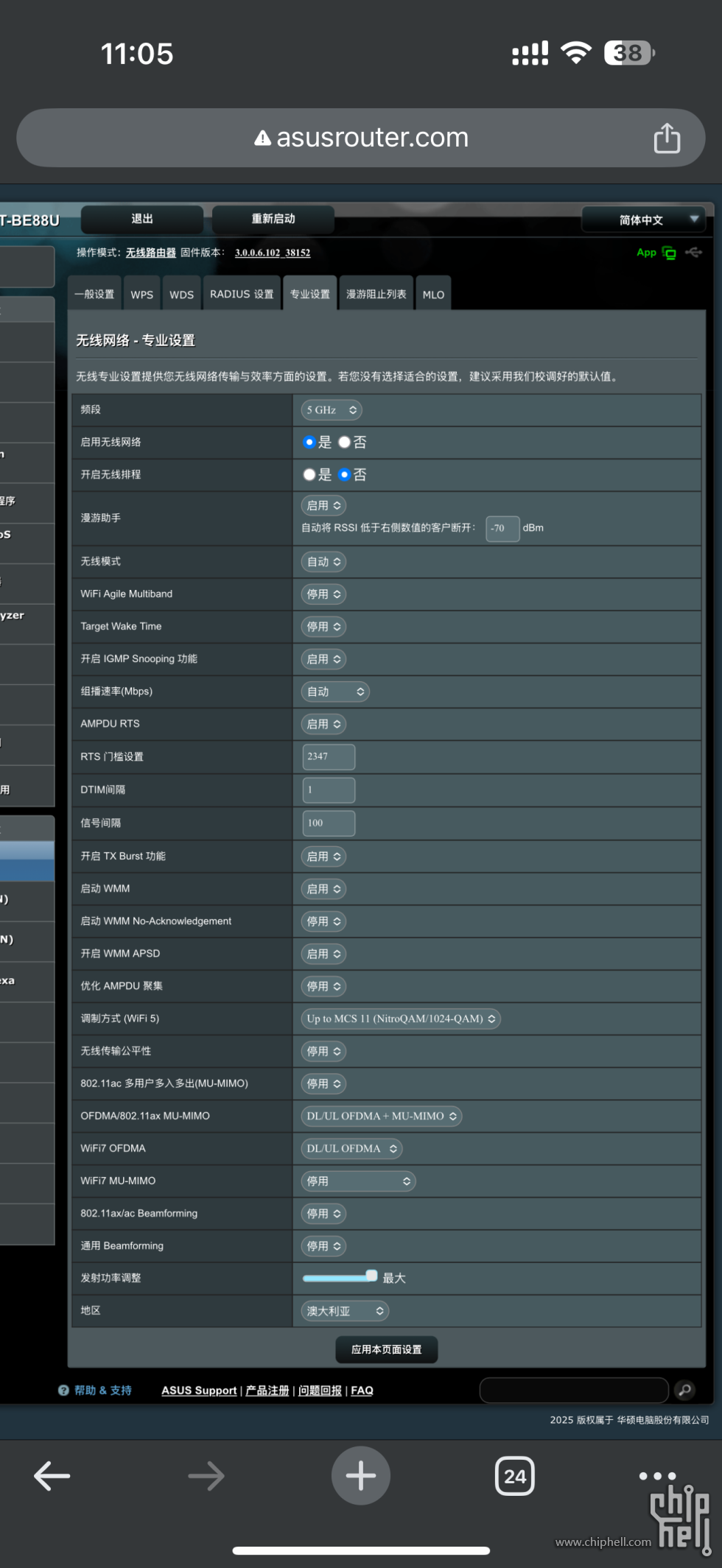
Task: Open the firmware version 3.0.0.6.102_38152 link
Action: (273, 253)
